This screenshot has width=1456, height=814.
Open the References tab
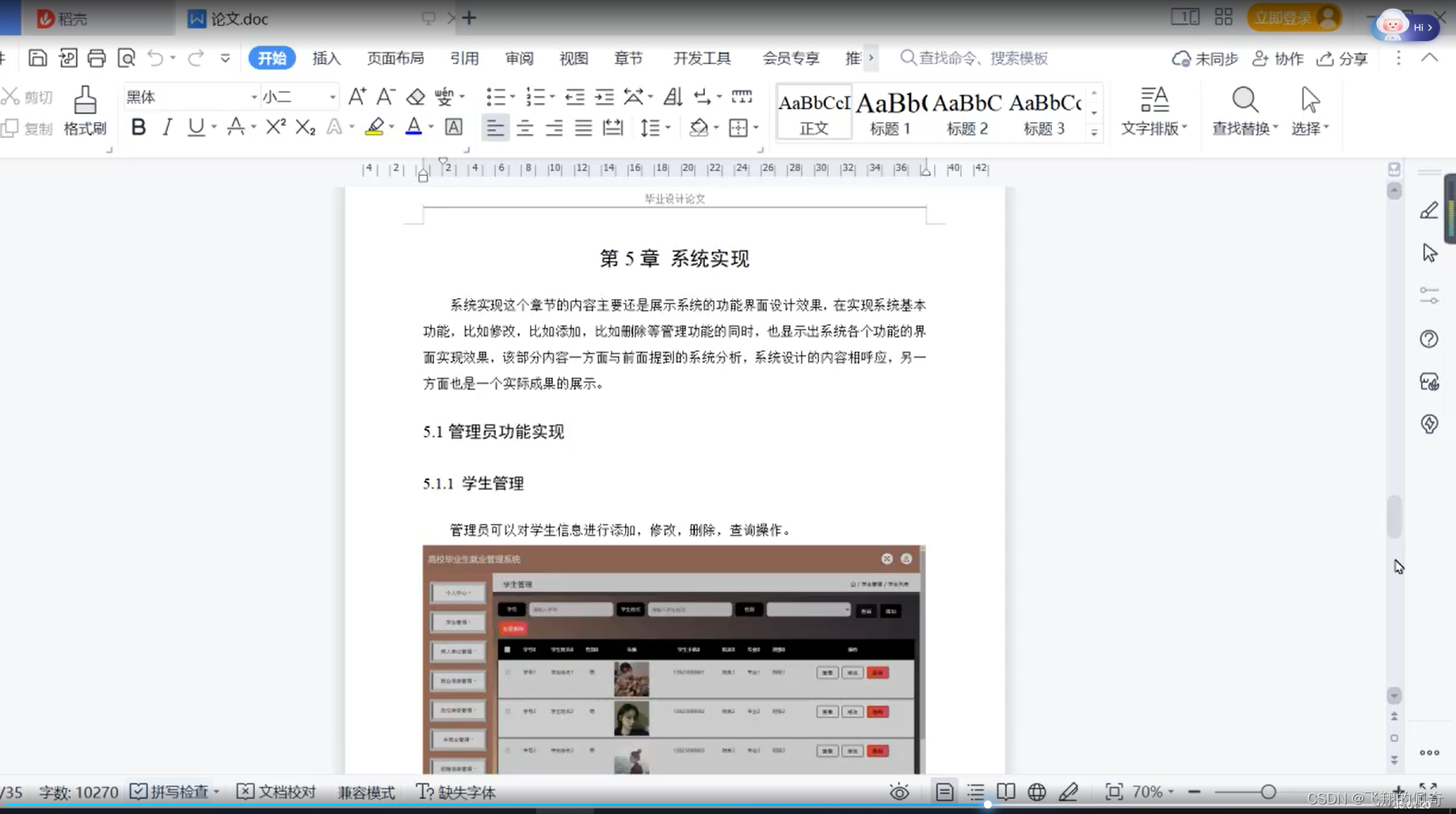coord(464,59)
